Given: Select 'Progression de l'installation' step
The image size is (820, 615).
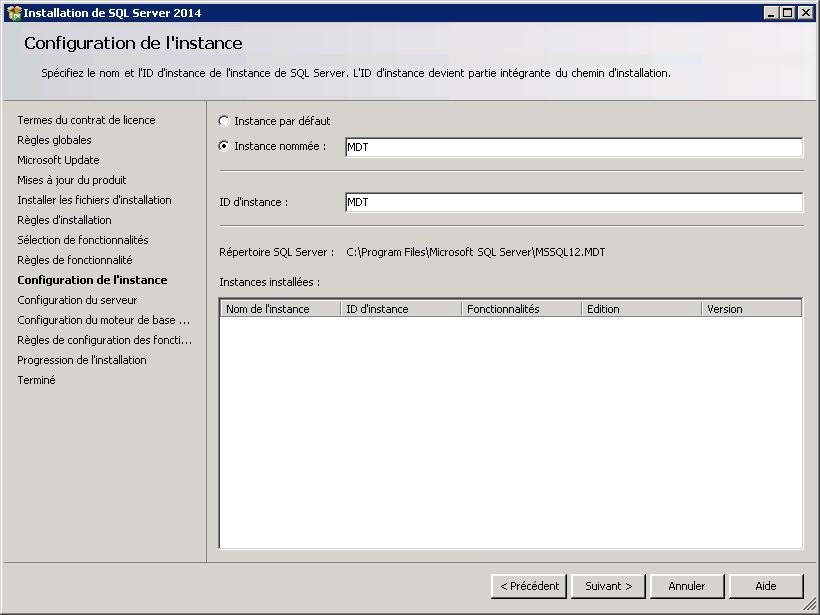Looking at the screenshot, I should coord(82,360).
